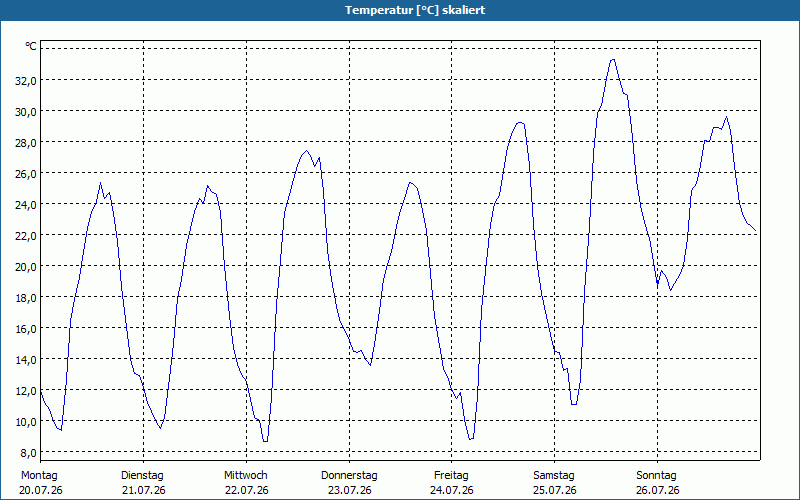Viewport: 800px width, 500px height.
Task: Click the Mittwoch day label
Action: coord(245,476)
